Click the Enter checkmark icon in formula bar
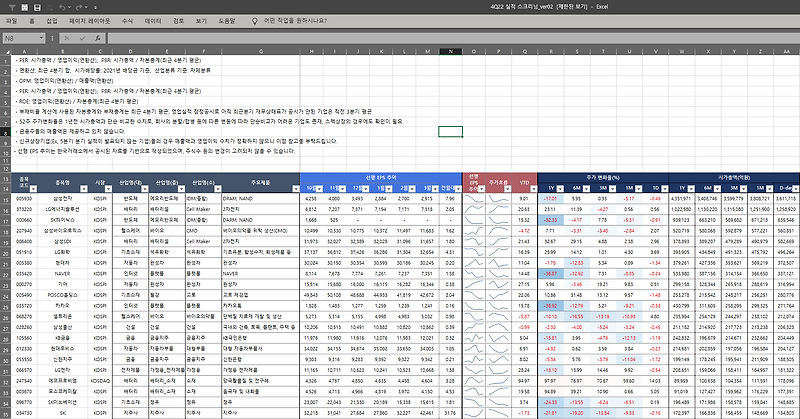 (82, 38)
